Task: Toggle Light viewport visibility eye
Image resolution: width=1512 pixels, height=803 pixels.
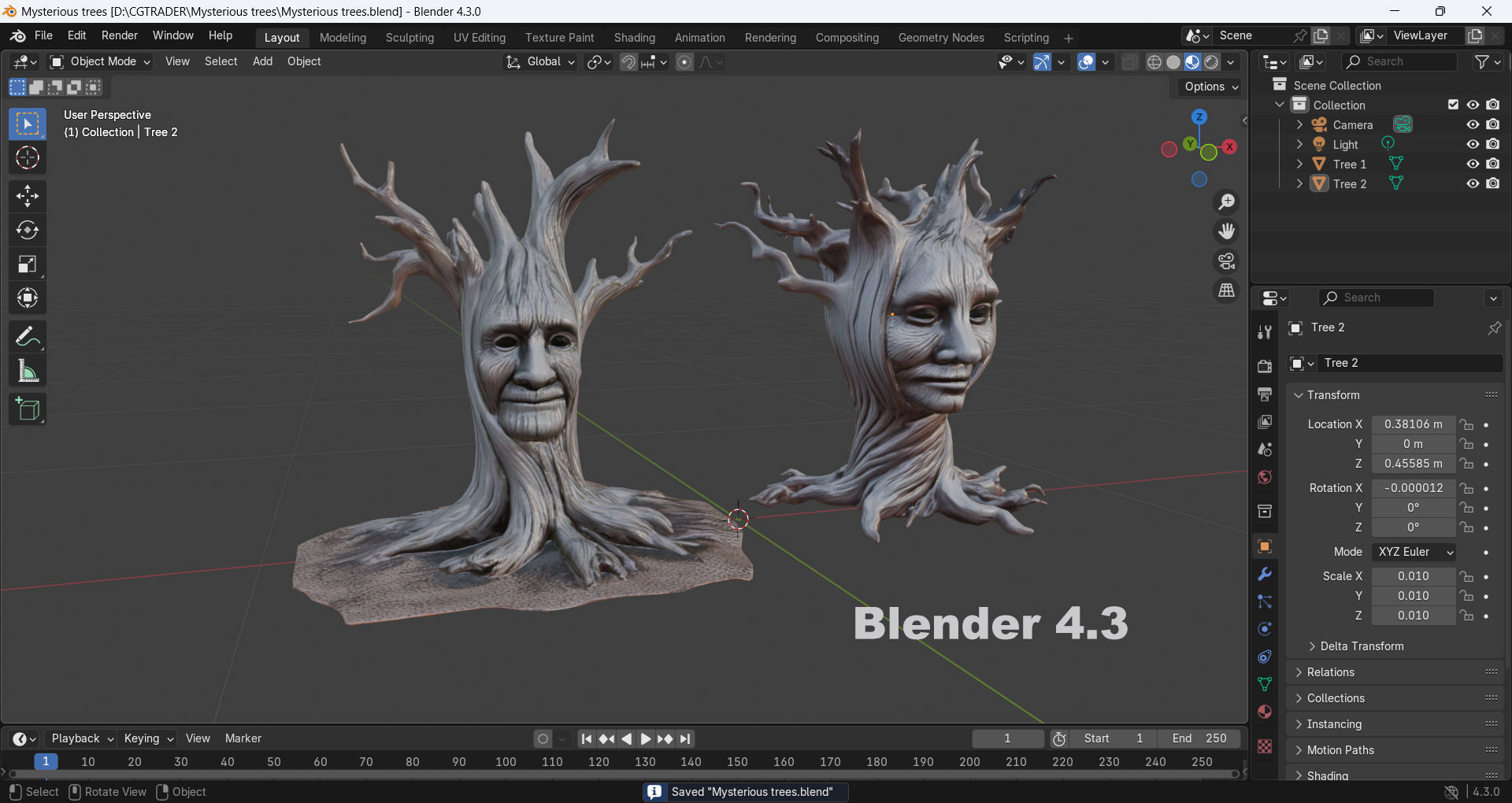Action: (1473, 144)
